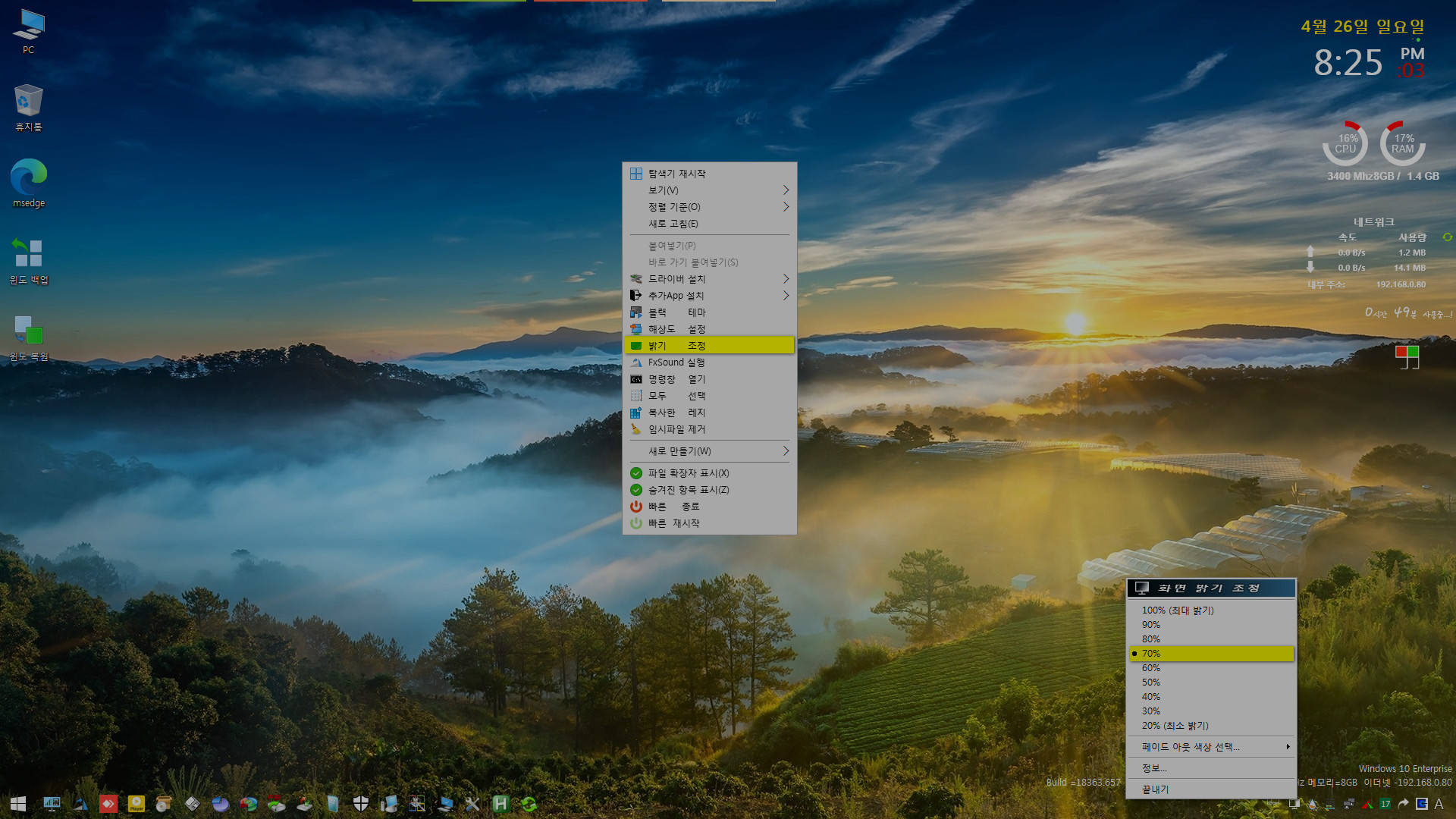Select the 해상도 설정 menu entry

tap(709, 329)
